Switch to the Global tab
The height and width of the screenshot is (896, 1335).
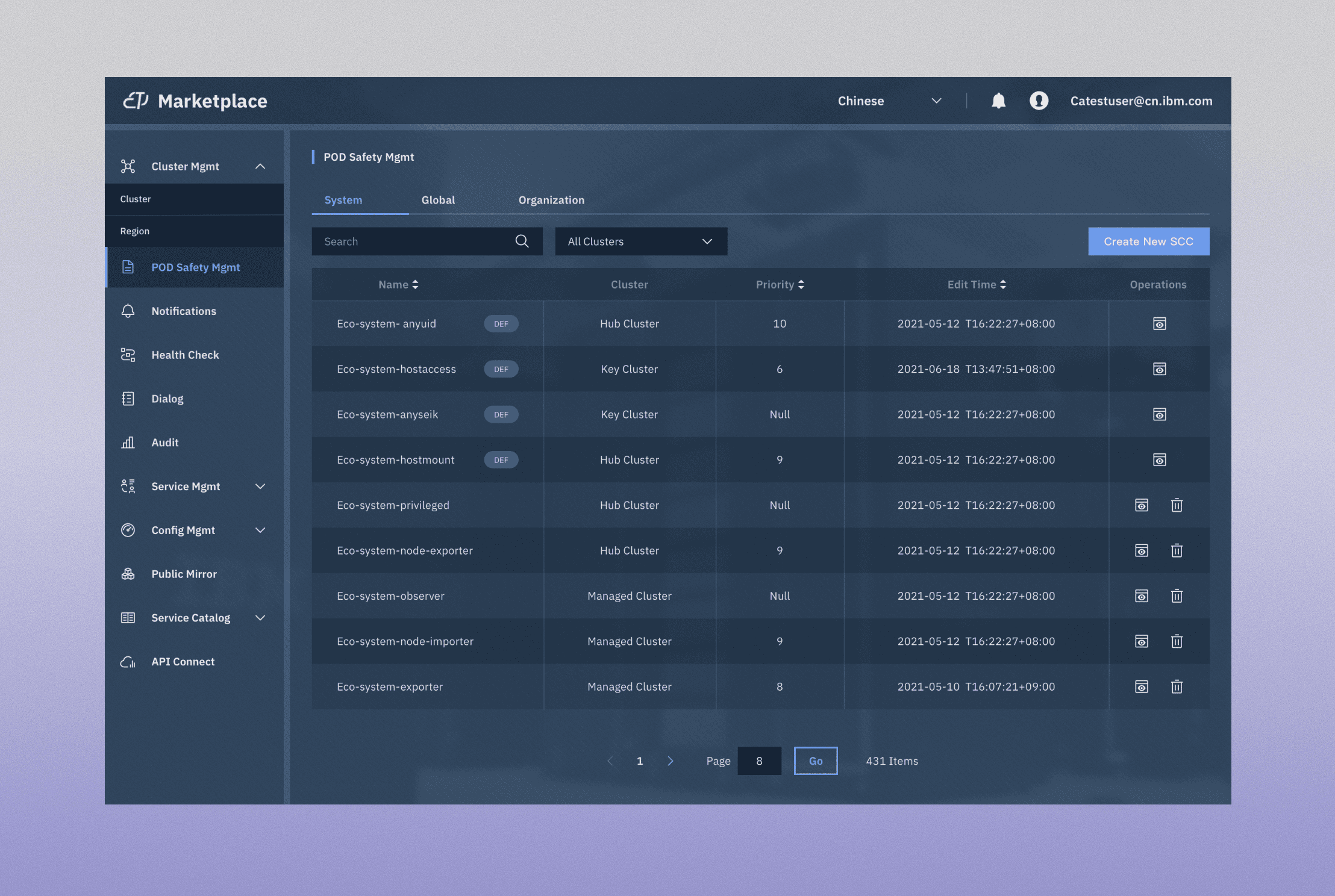[x=438, y=200]
